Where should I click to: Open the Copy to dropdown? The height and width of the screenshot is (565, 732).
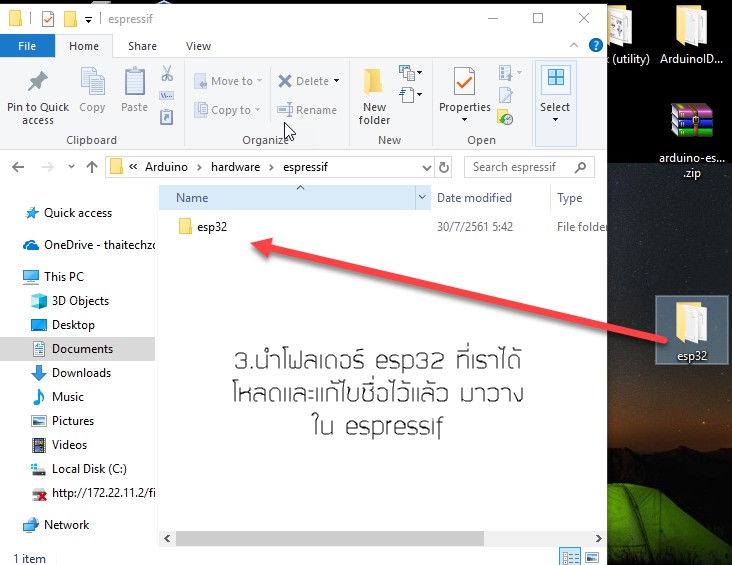click(257, 110)
